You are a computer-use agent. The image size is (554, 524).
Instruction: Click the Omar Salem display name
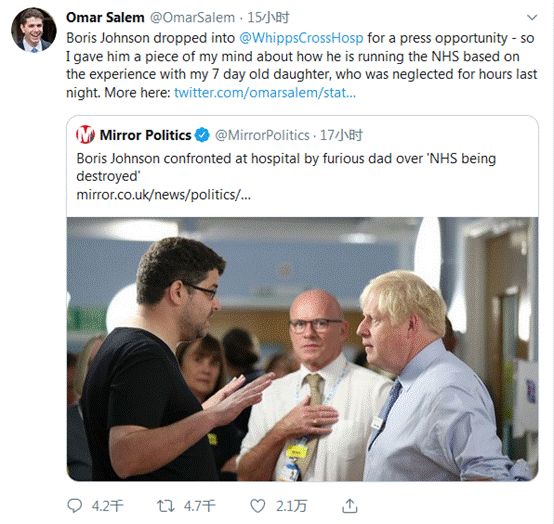105,17
